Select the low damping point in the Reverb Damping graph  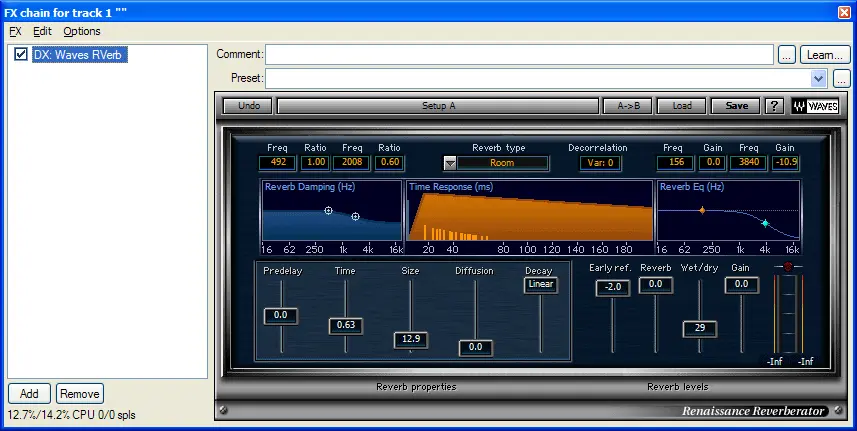(328, 210)
